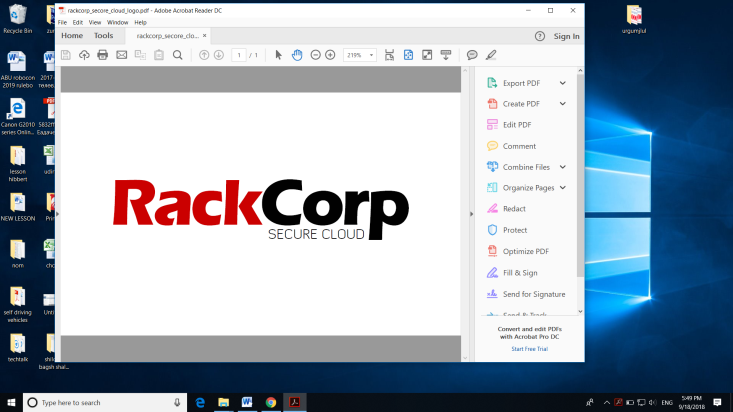Image resolution: width=733 pixels, height=412 pixels.
Task: Click the scrolling mode icon by the zoom box
Action: click(x=389, y=55)
